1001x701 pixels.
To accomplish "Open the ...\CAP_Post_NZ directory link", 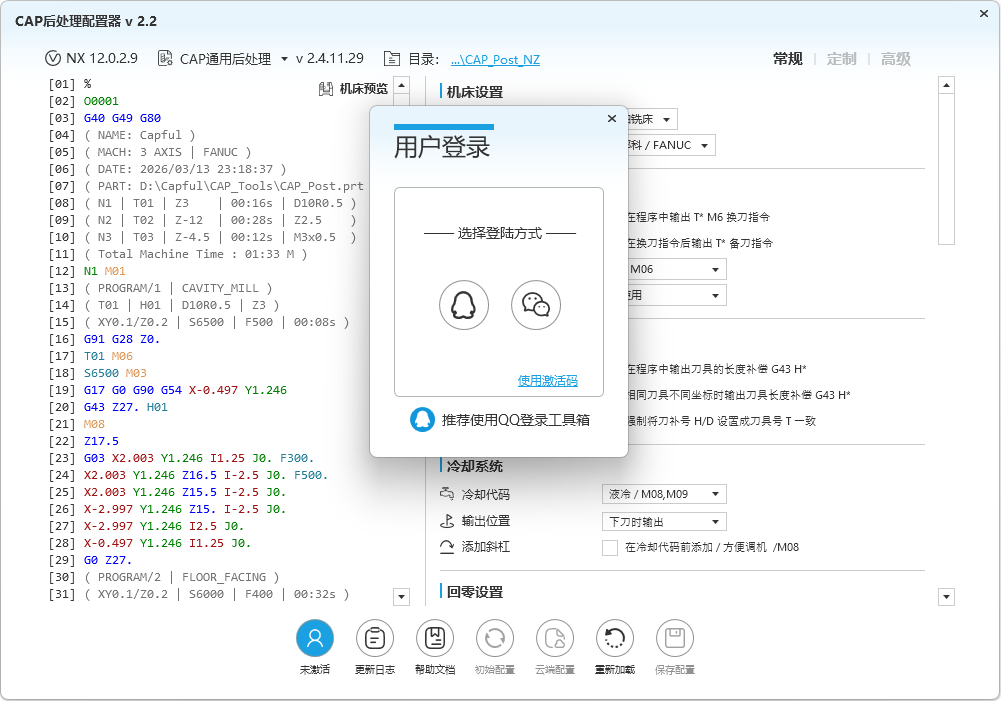I will [496, 58].
